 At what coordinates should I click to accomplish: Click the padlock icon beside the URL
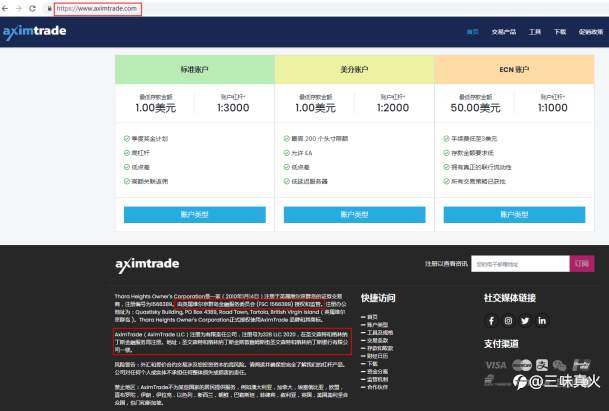tap(49, 8)
